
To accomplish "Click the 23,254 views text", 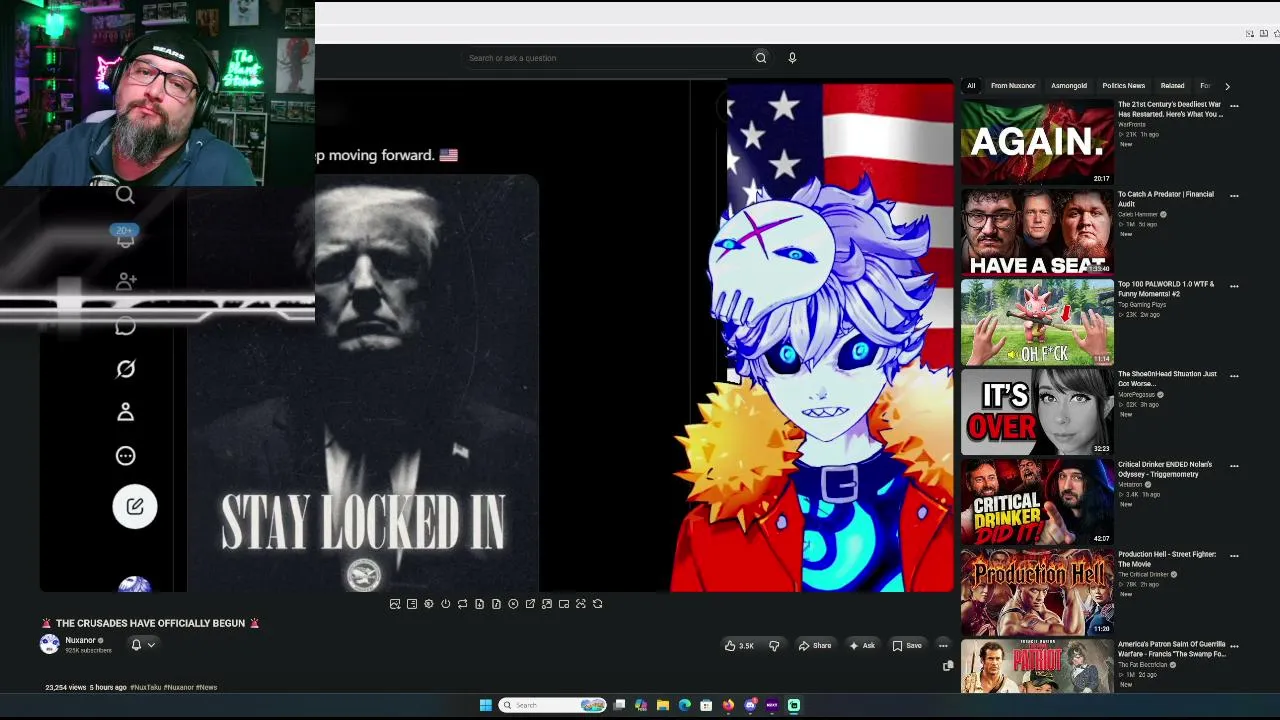I will [x=65, y=688].
